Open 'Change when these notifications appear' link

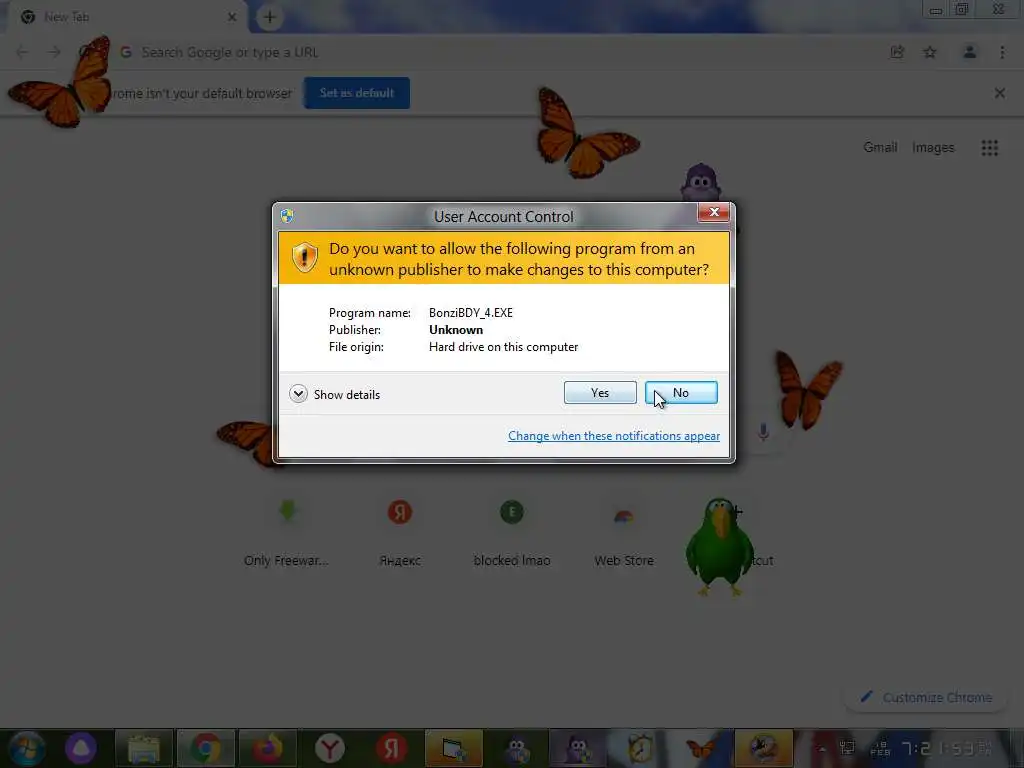click(614, 436)
